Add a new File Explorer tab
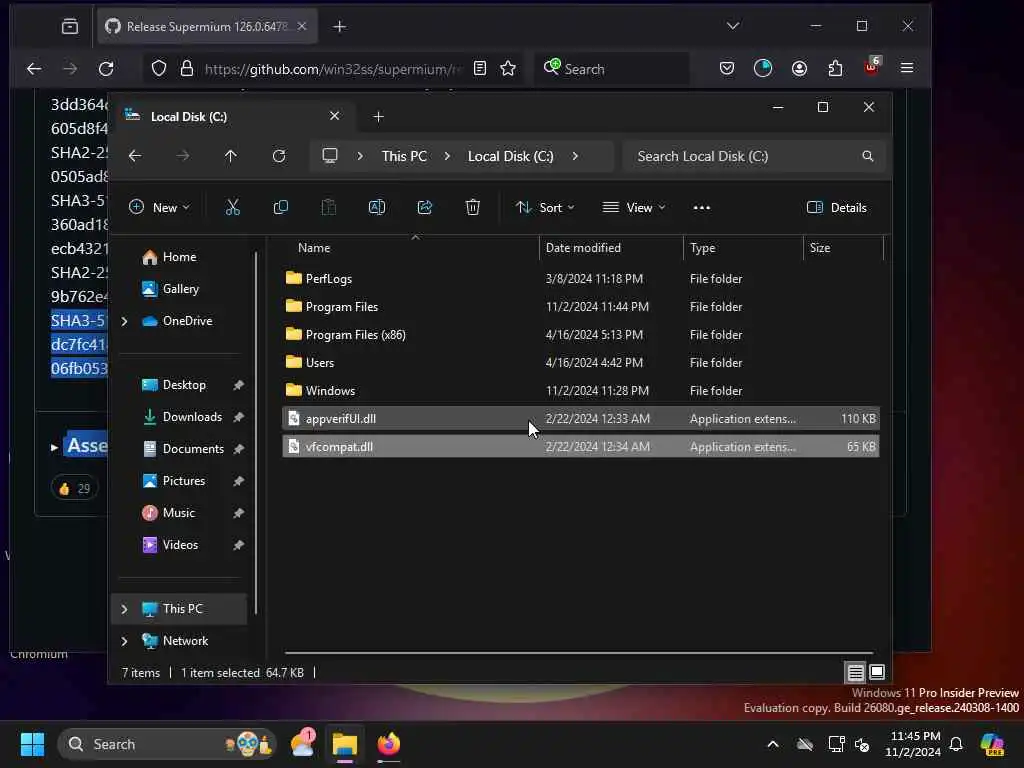 378,116
